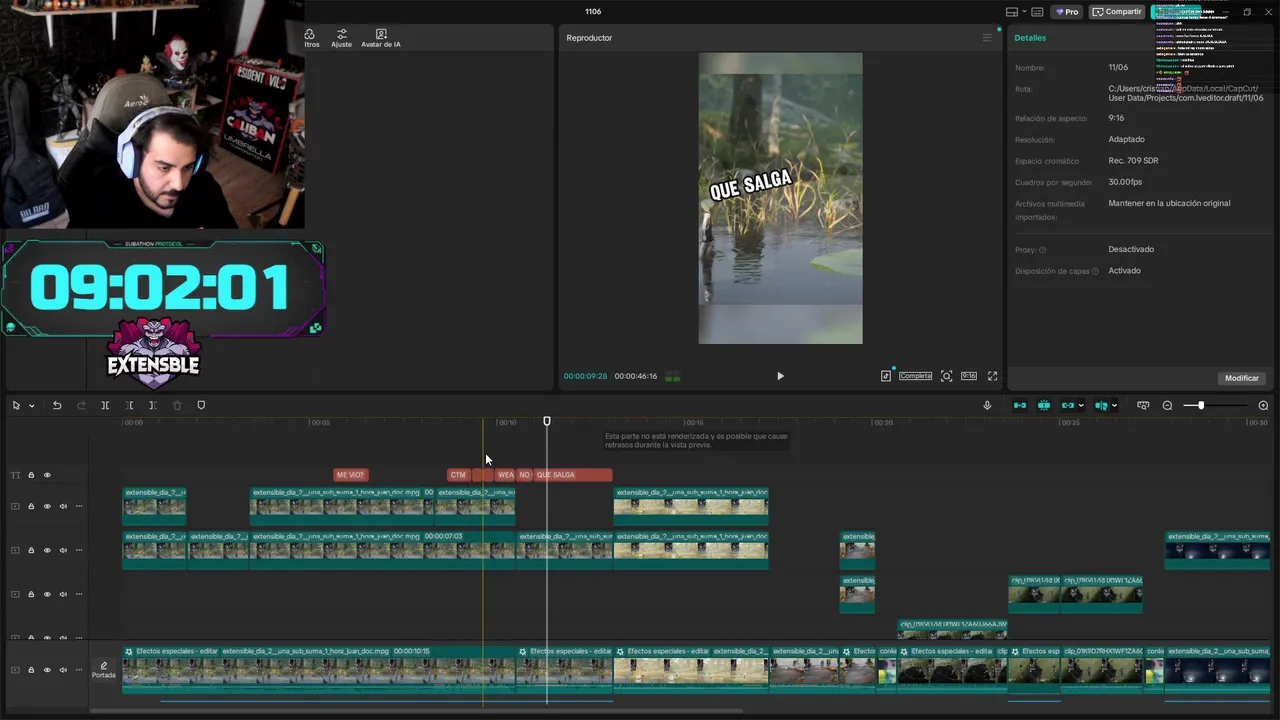Toggle the main track magnet icon
1280x720 pixels.
click(x=1020, y=405)
